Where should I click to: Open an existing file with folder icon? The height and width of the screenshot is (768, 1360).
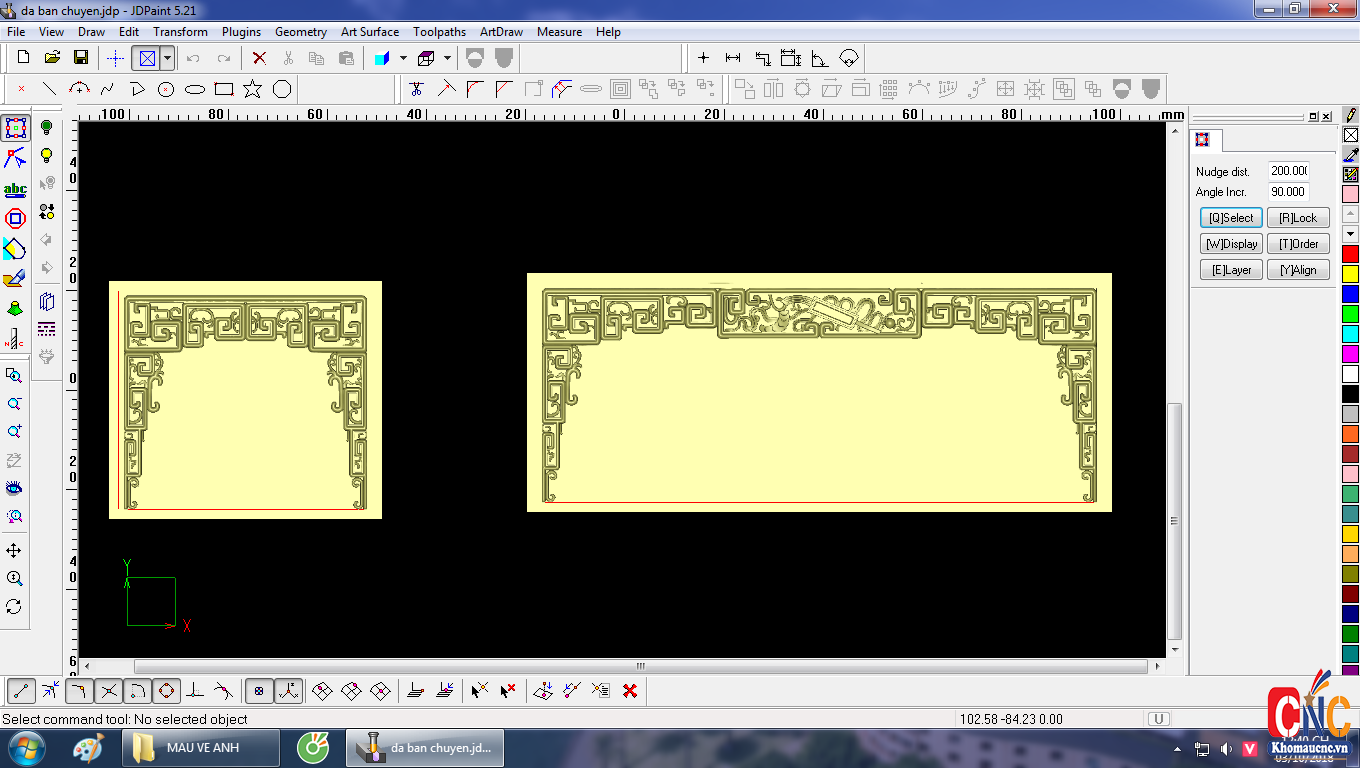point(52,58)
